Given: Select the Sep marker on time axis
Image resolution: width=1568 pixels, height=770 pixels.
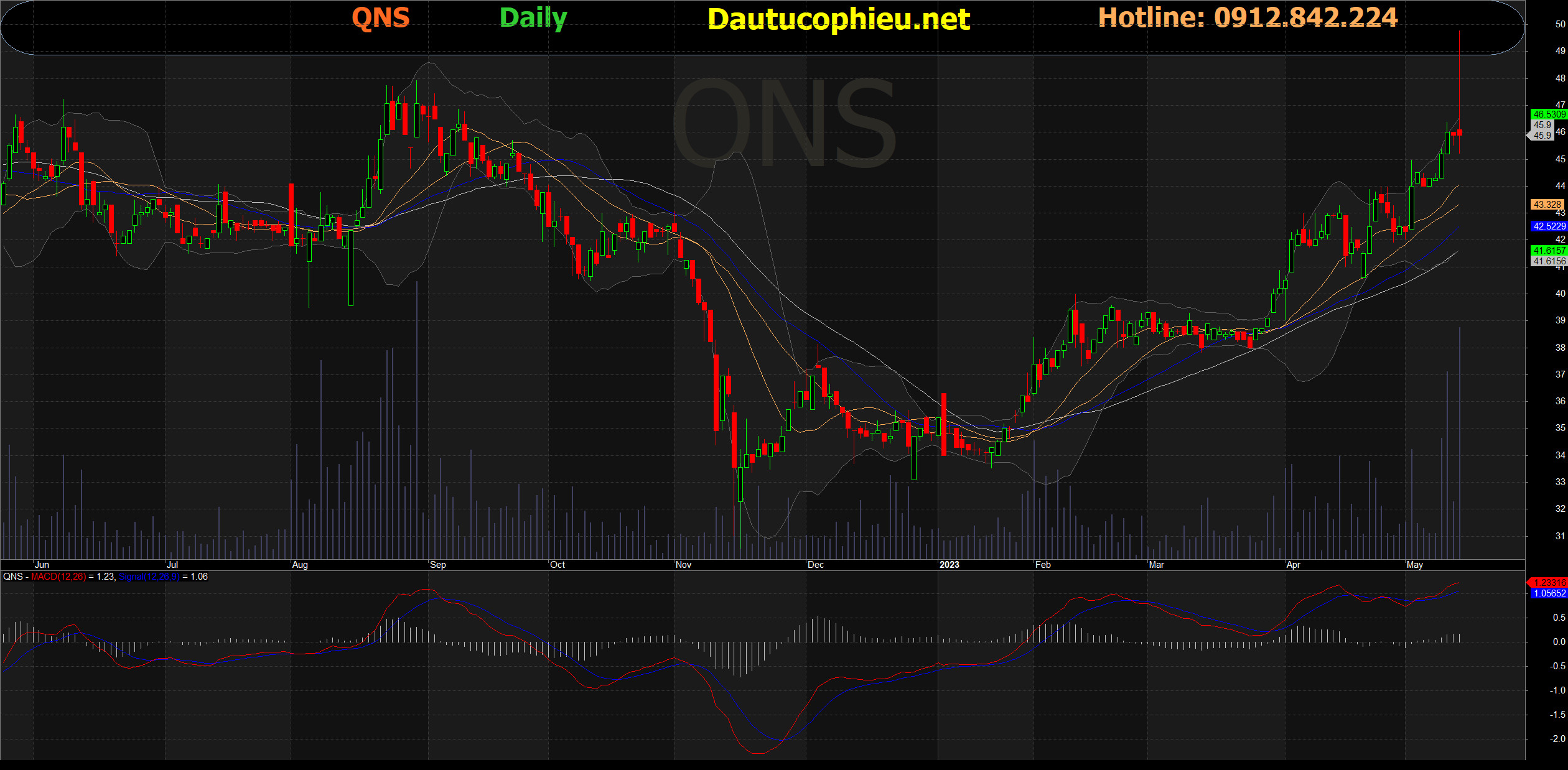Looking at the screenshot, I should click(x=437, y=565).
